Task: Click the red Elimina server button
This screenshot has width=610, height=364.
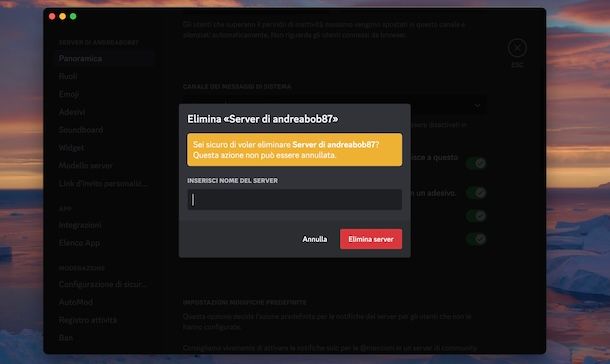Action: (x=371, y=239)
